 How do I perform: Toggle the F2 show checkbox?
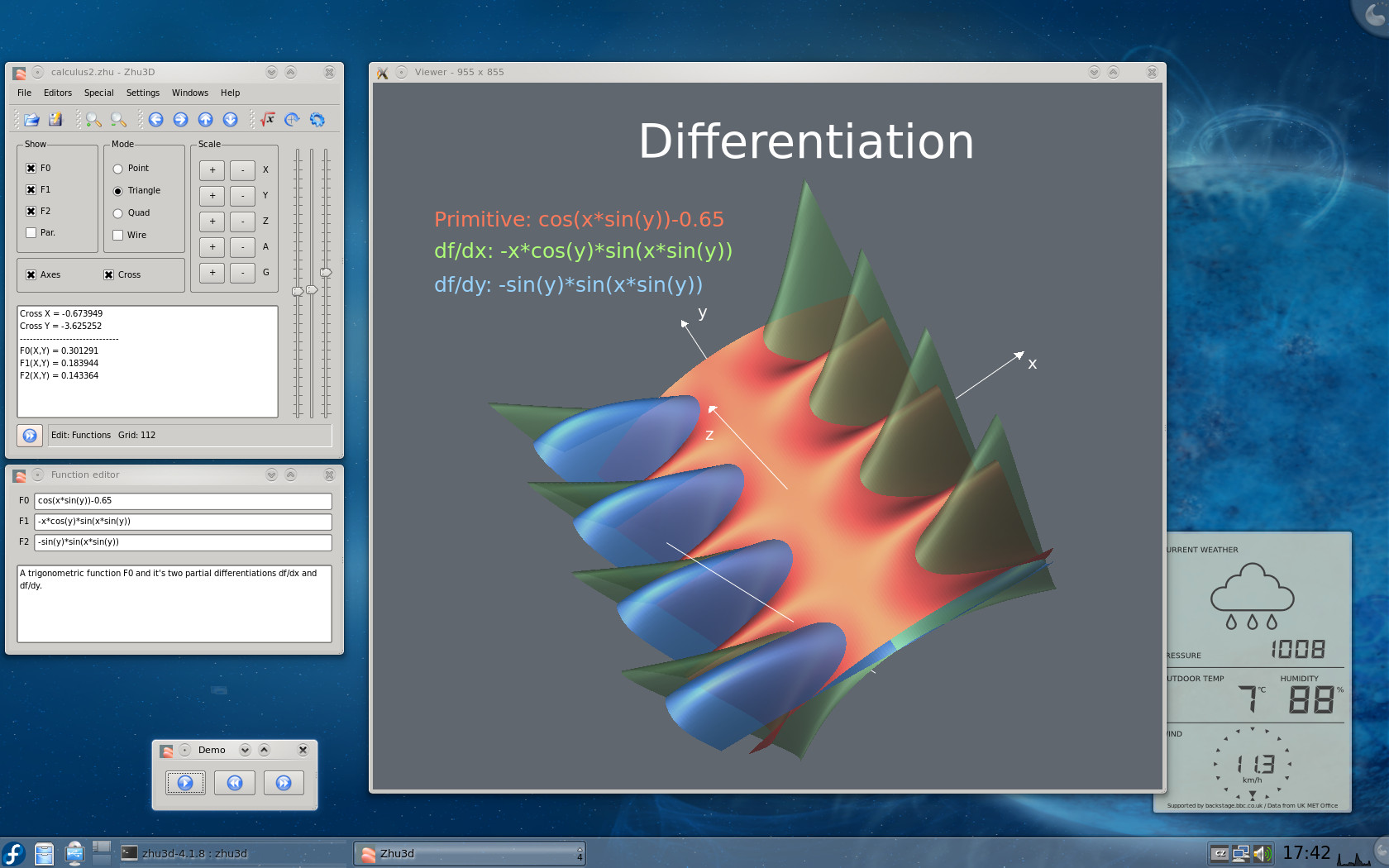pyautogui.click(x=31, y=212)
